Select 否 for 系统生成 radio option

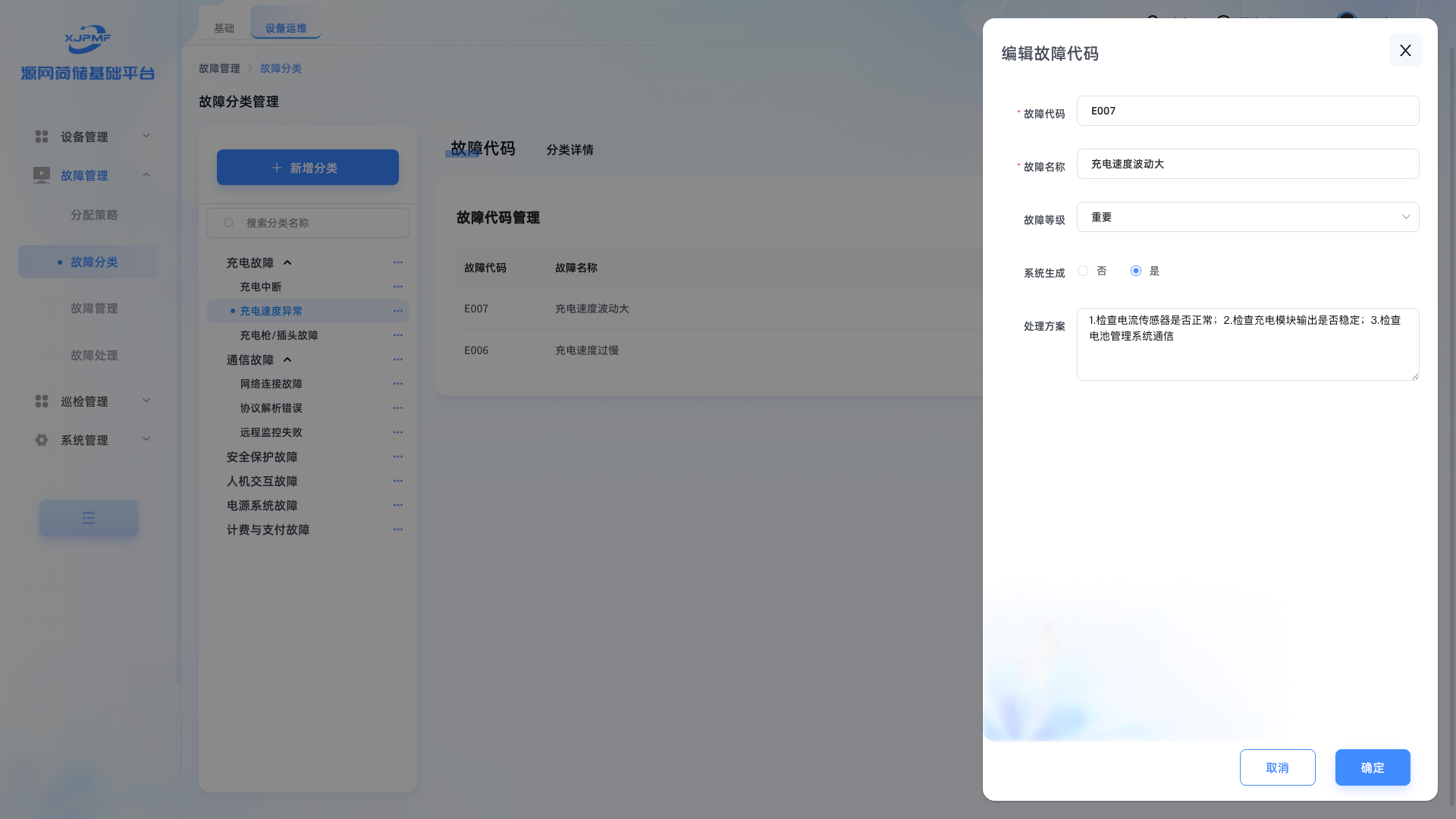[x=1083, y=271]
